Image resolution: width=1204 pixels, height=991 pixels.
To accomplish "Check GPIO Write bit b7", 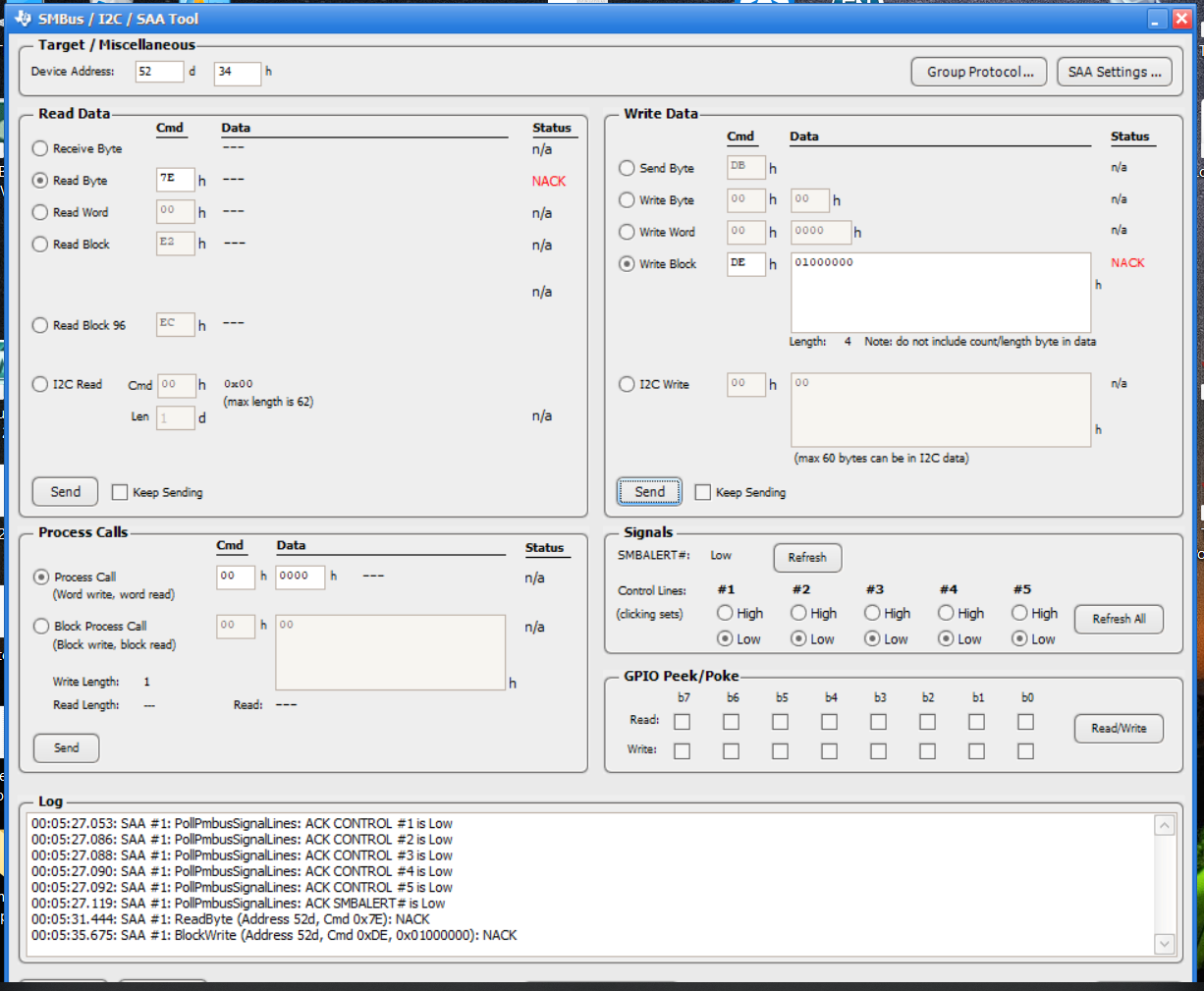I will pyautogui.click(x=683, y=751).
